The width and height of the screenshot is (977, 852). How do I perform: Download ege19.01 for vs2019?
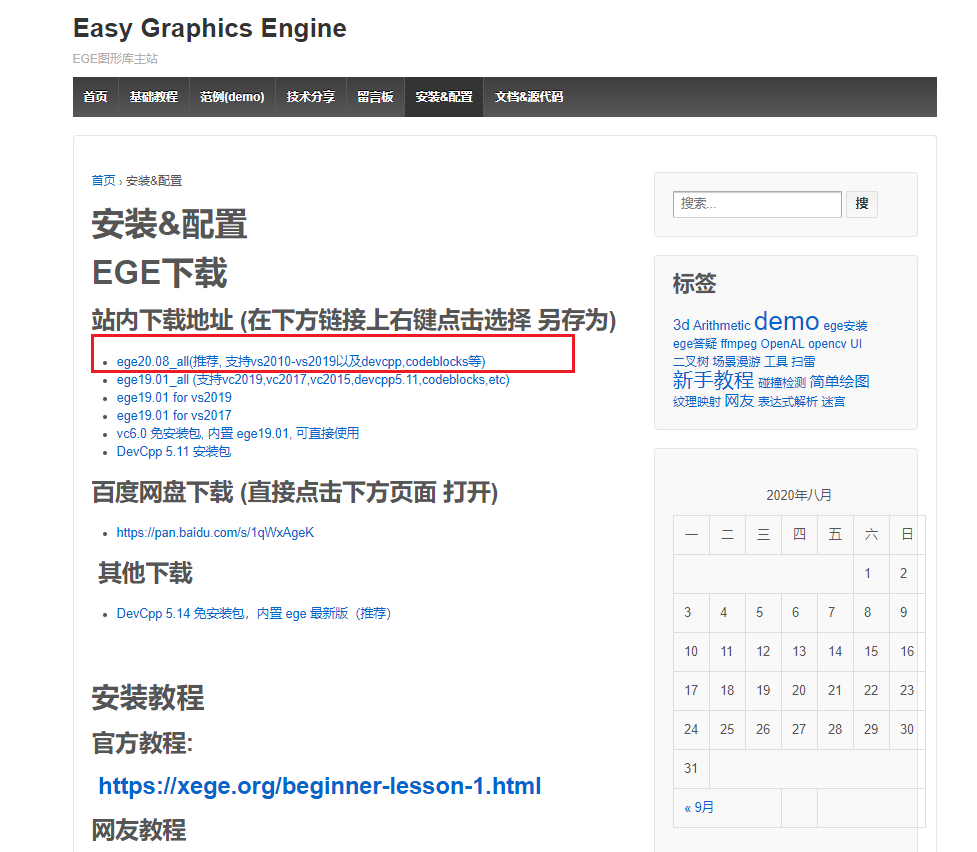(x=171, y=397)
